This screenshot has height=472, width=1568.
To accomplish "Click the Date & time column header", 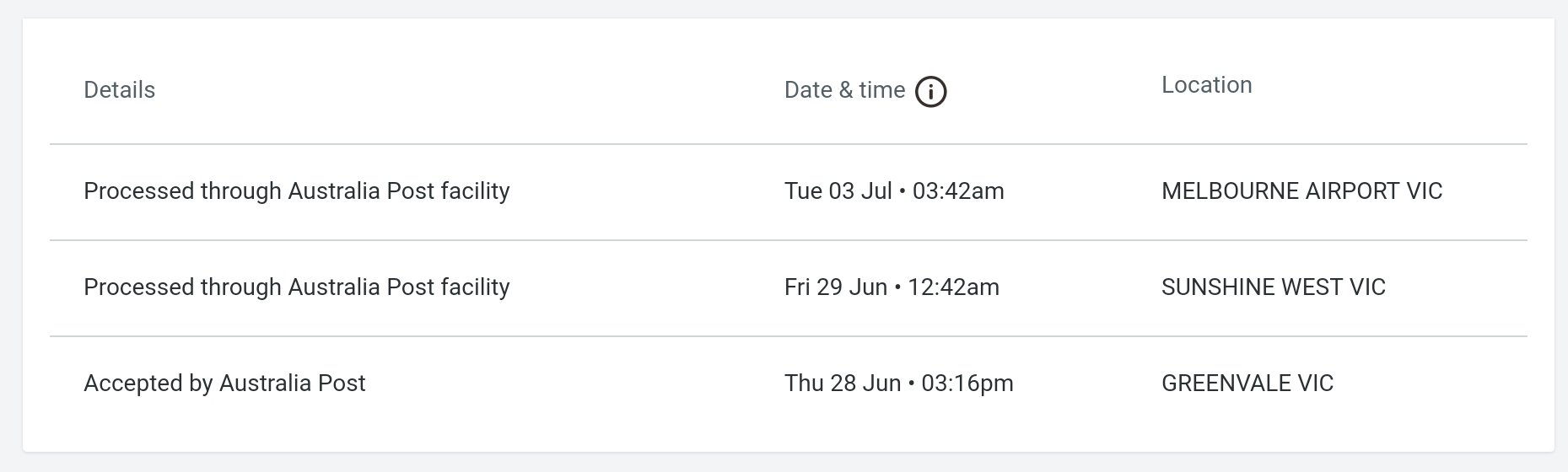I will 844,90.
